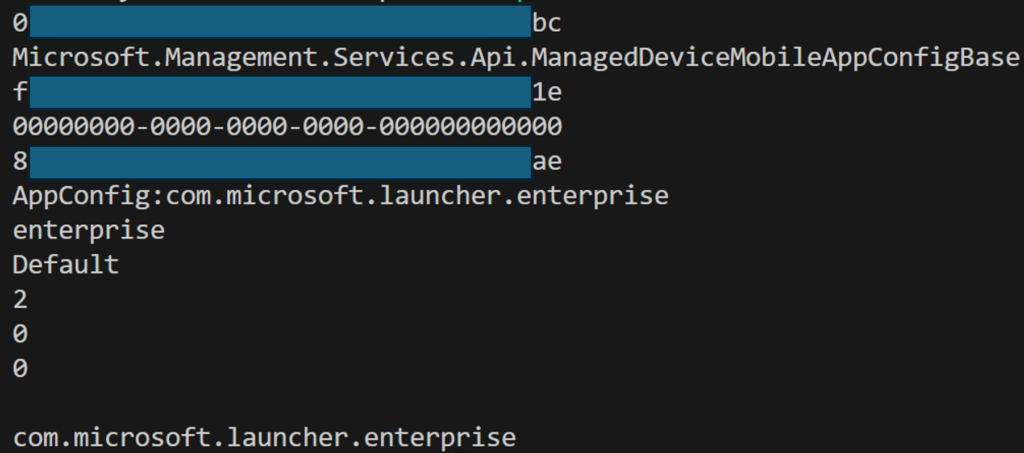Click the Default text line
Screen dimensions: 1024x453
pos(66,264)
